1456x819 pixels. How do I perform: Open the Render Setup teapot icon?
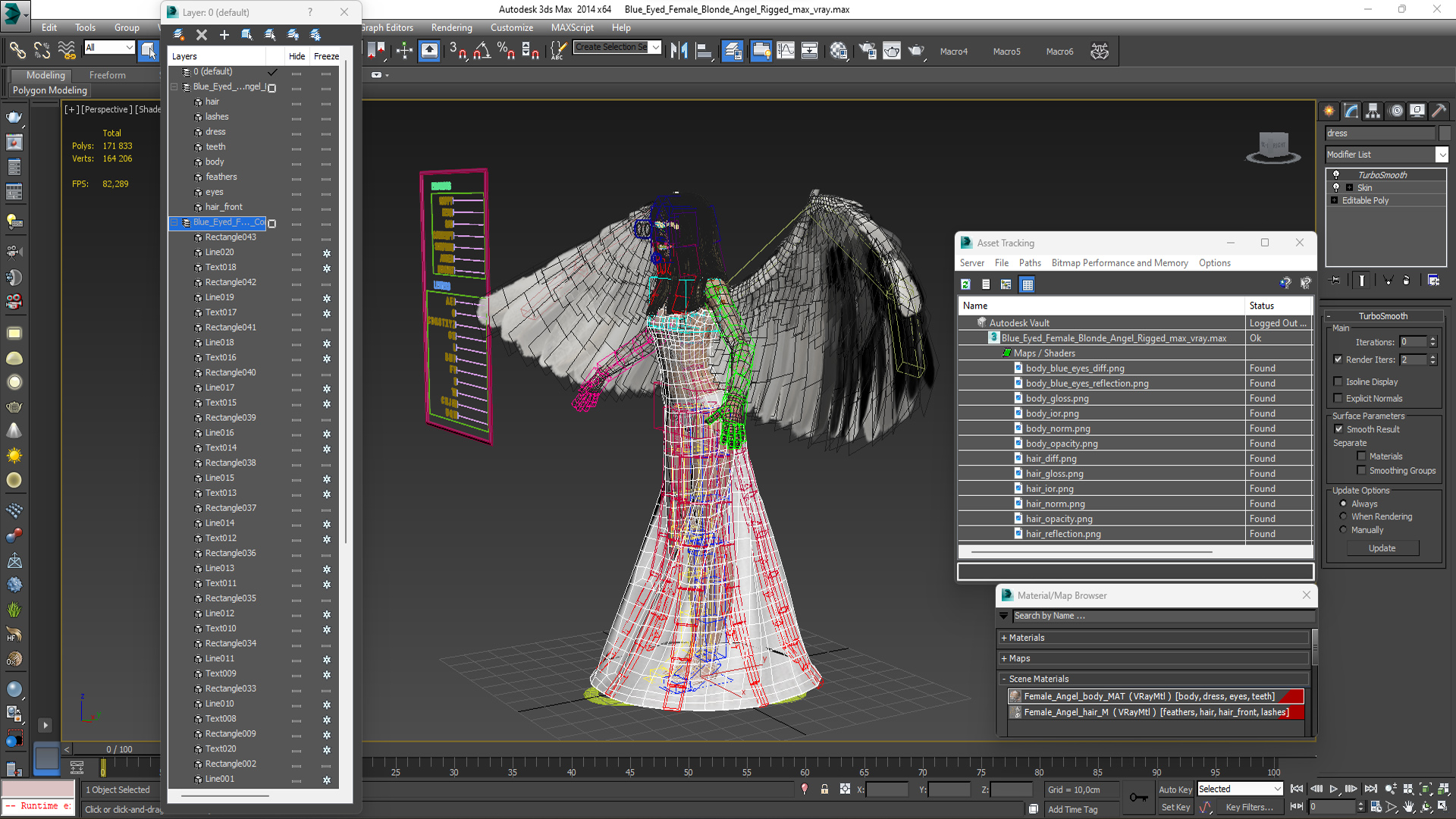pos(867,51)
